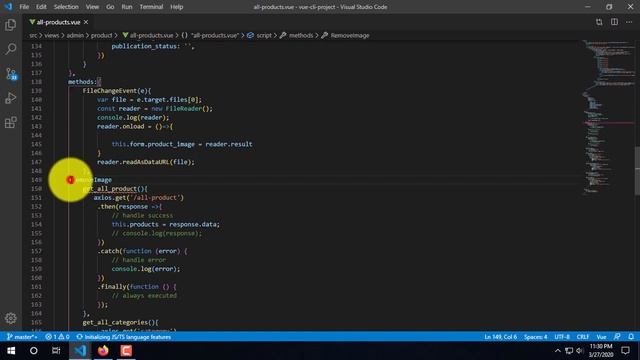Click the reader.readAsDataURL(file); line
640x360 pixels.
click(x=146, y=162)
